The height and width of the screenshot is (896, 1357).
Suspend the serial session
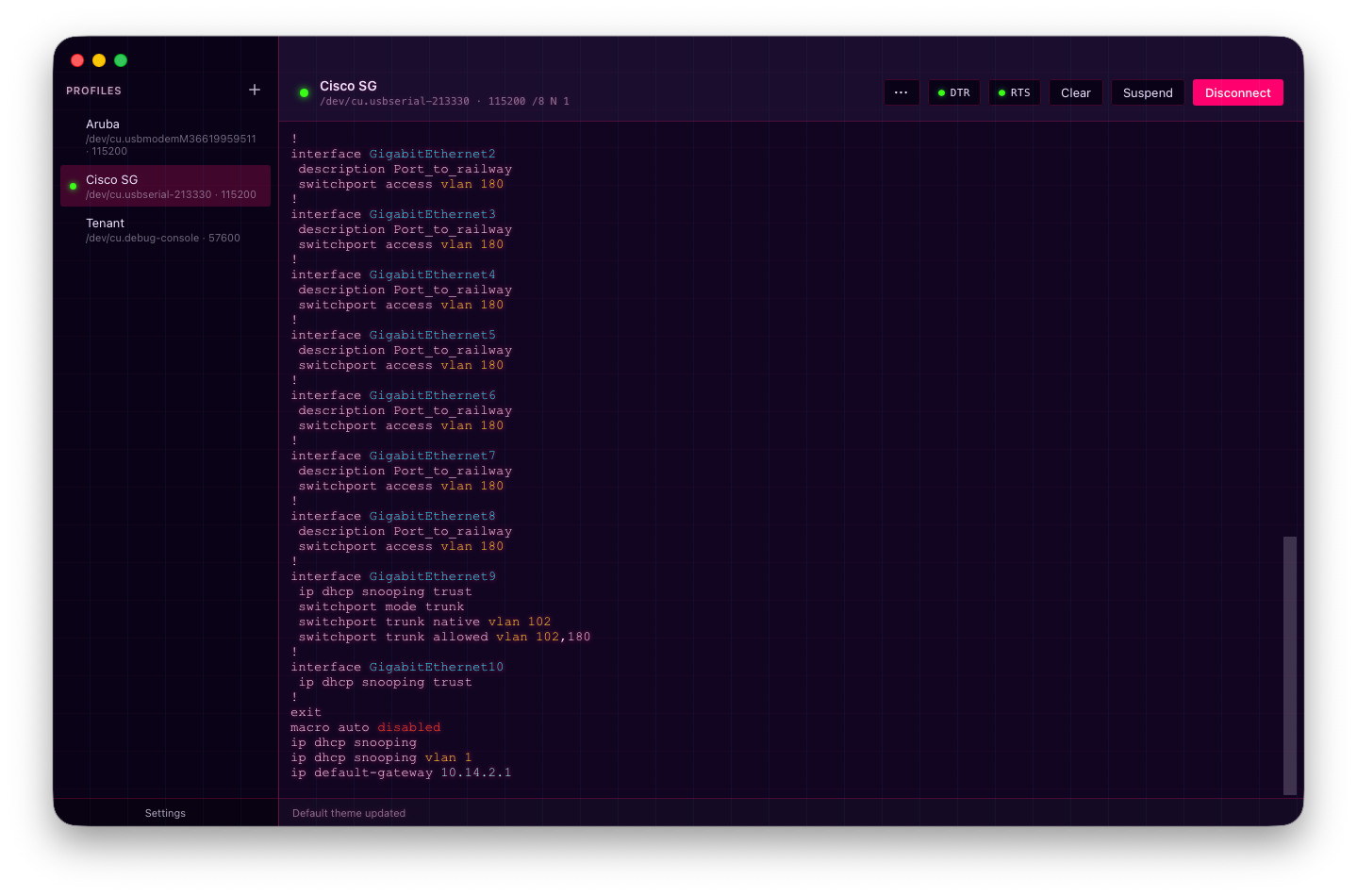point(1148,92)
